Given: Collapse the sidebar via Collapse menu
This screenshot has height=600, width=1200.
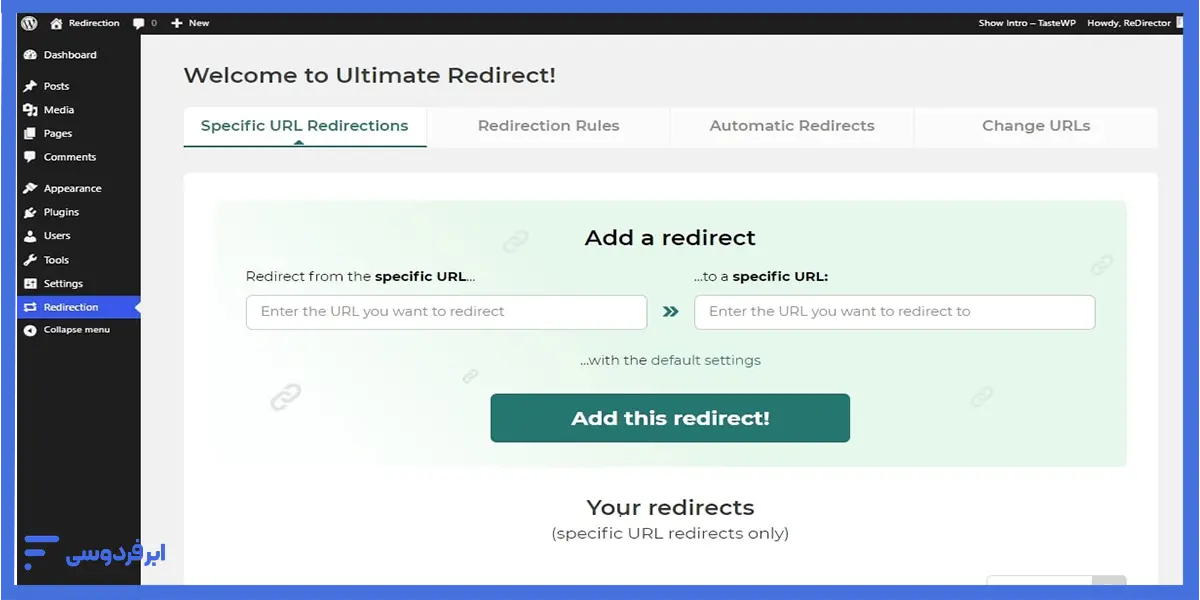Looking at the screenshot, I should [78, 330].
